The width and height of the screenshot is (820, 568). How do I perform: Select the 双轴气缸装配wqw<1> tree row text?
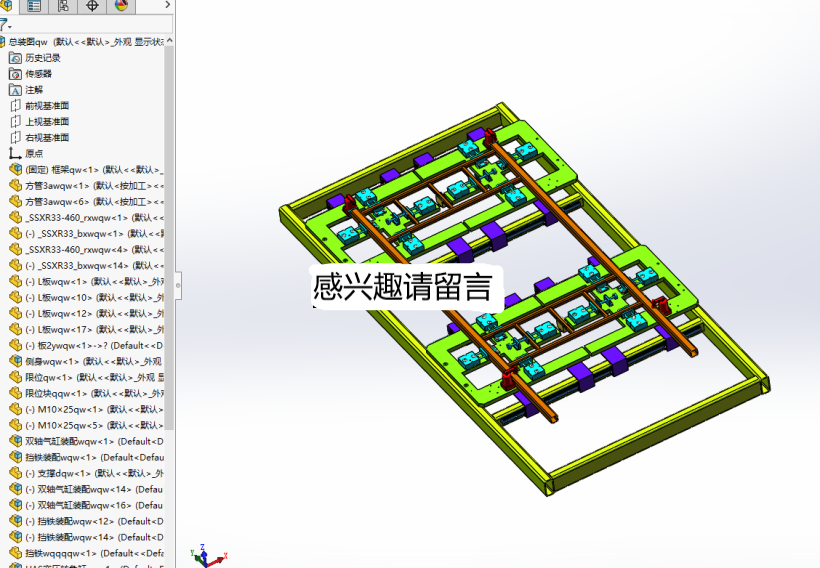[x=94, y=441]
